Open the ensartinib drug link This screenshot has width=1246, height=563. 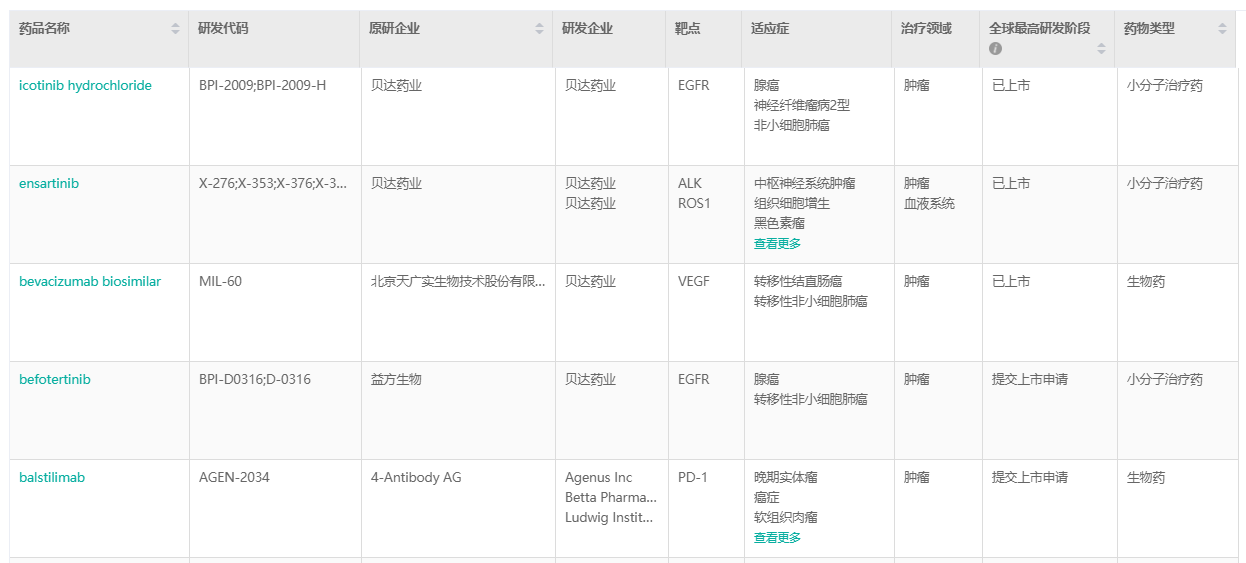coord(49,184)
